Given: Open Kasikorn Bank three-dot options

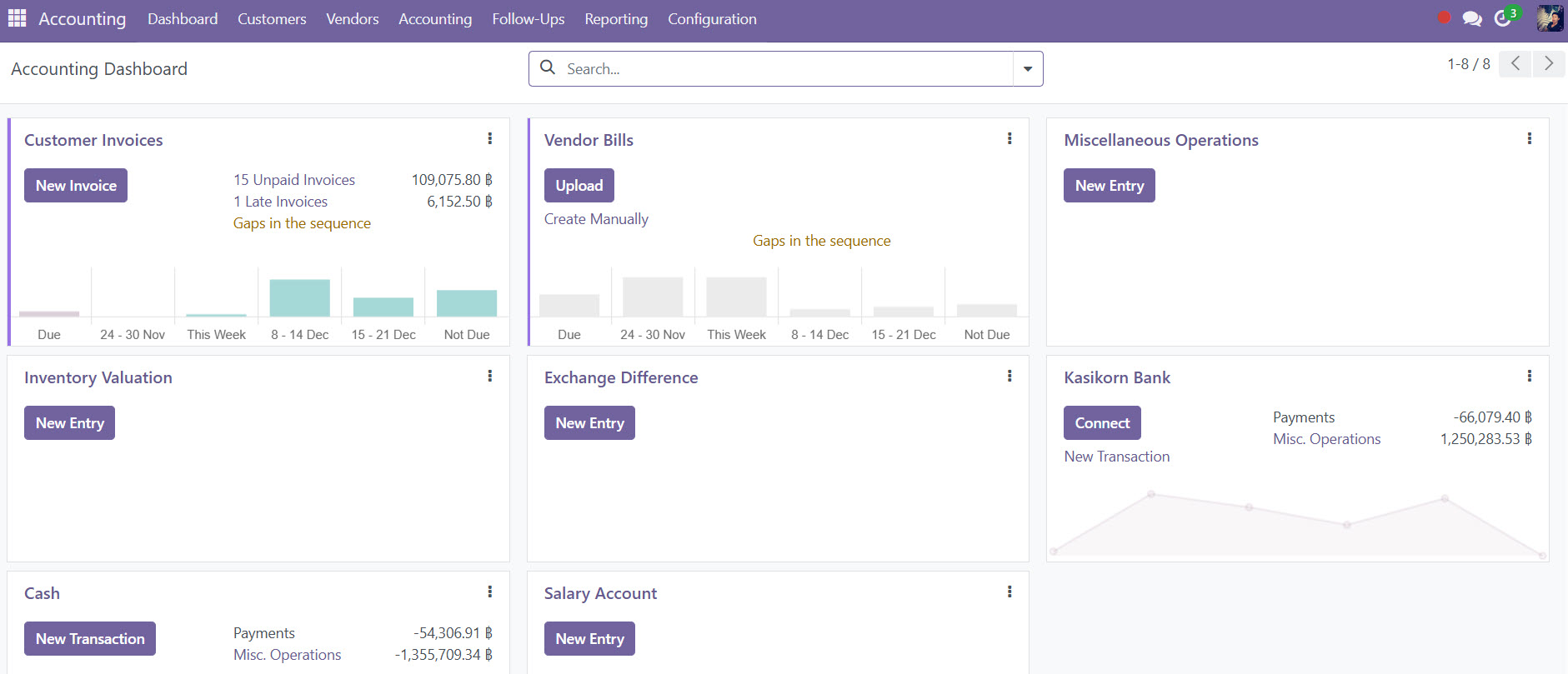Looking at the screenshot, I should [1529, 376].
